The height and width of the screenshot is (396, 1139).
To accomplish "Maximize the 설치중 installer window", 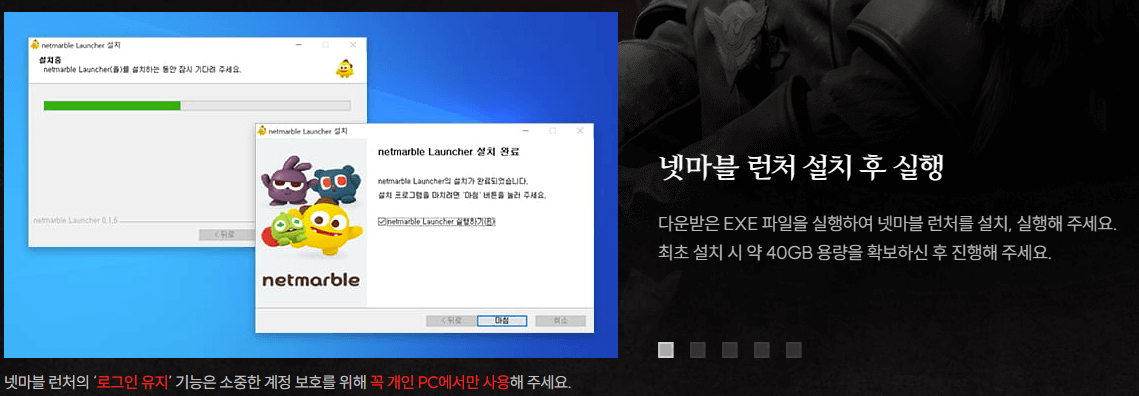I will (325, 44).
